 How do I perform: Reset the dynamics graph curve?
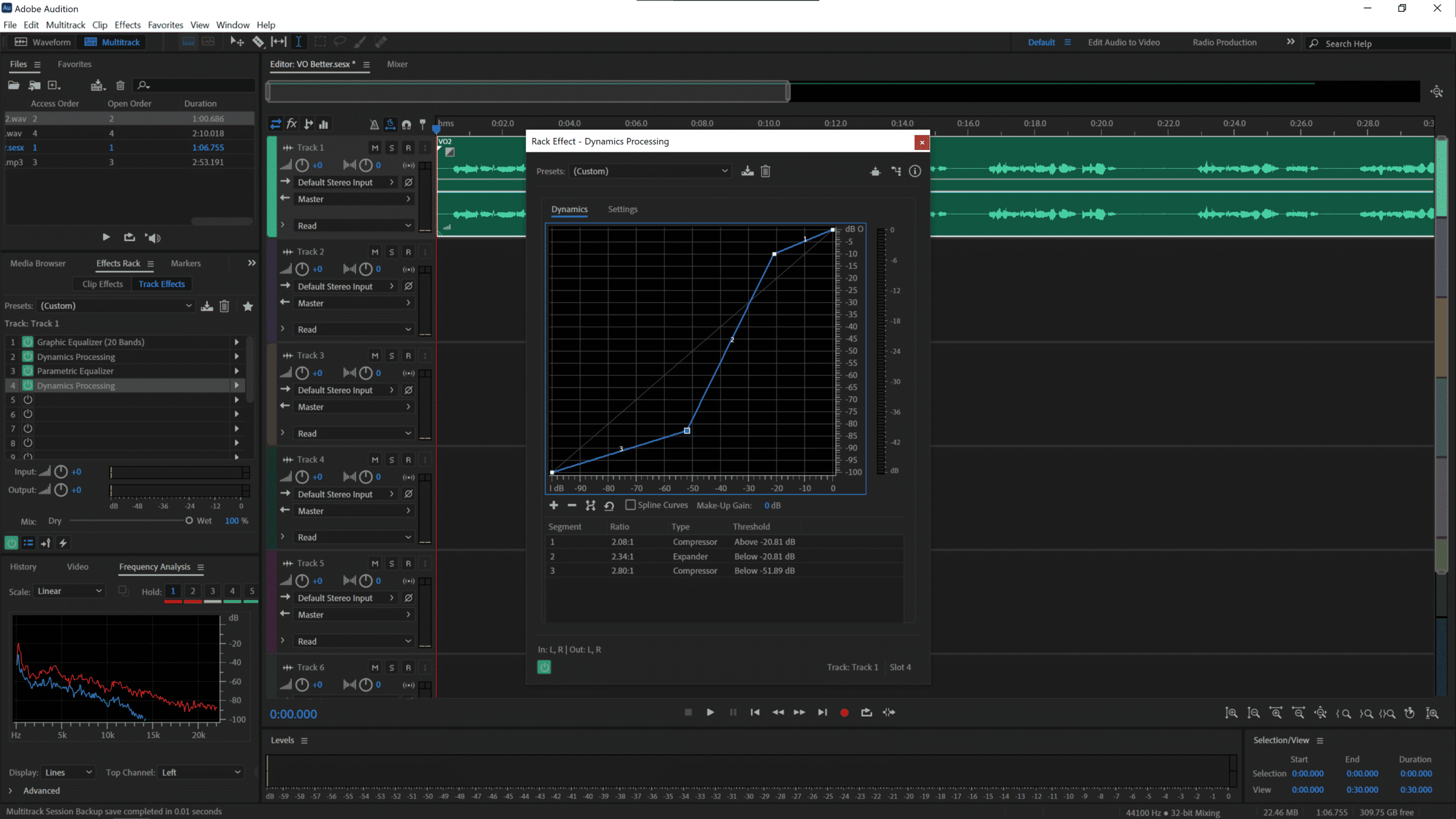(609, 505)
